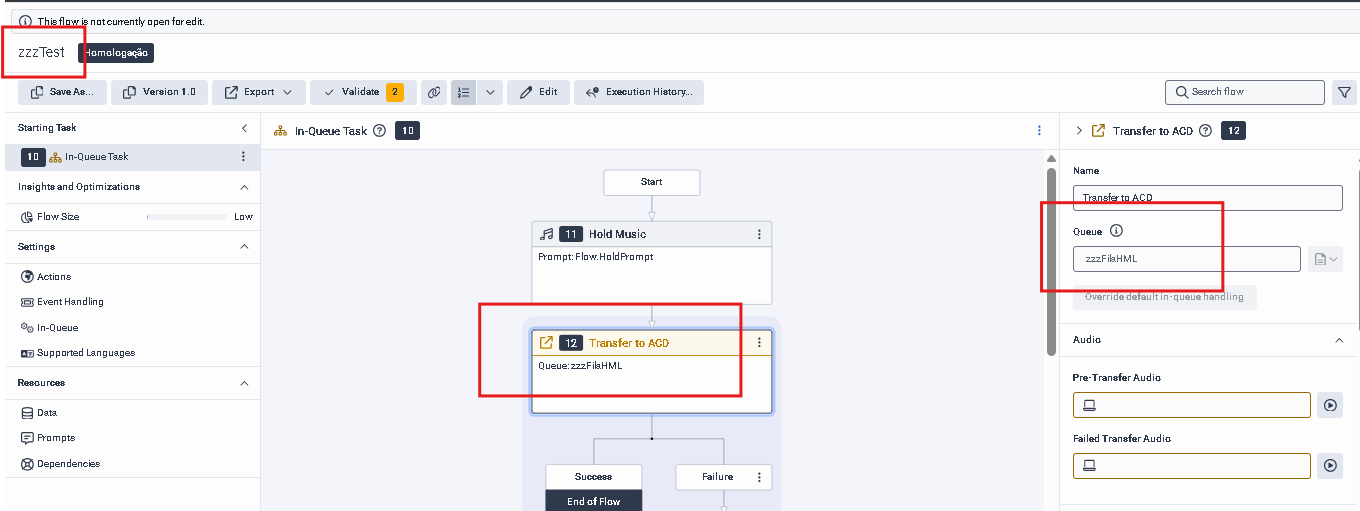Image resolution: width=1360 pixels, height=511 pixels.
Task: Open Execution History
Action: click(639, 92)
